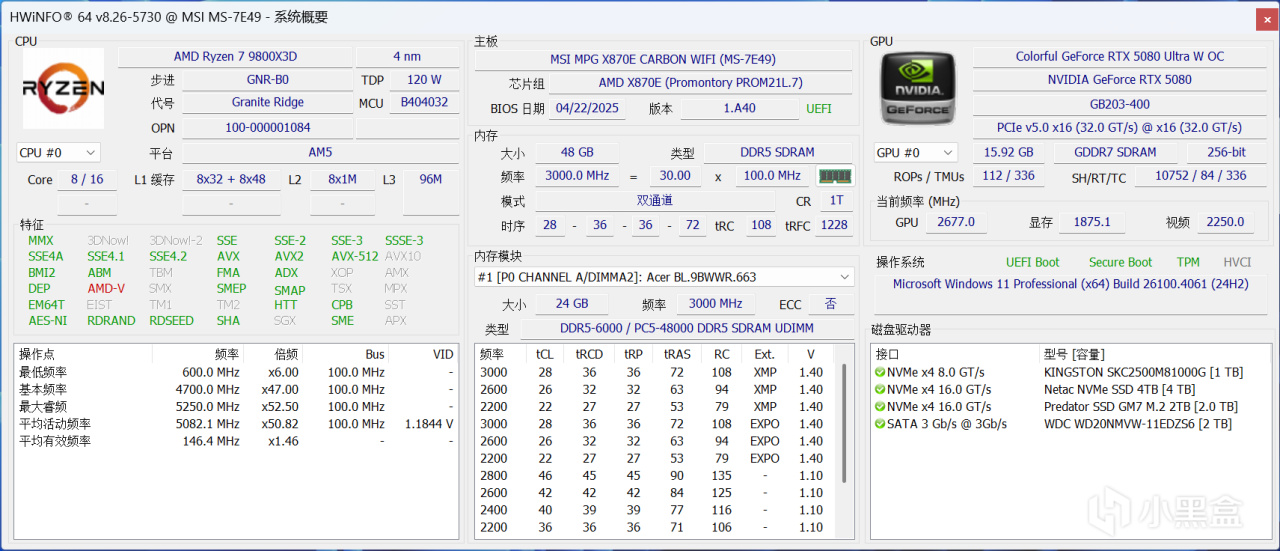Select the Colorful GeForce RTX 5080 name field

click(1119, 57)
